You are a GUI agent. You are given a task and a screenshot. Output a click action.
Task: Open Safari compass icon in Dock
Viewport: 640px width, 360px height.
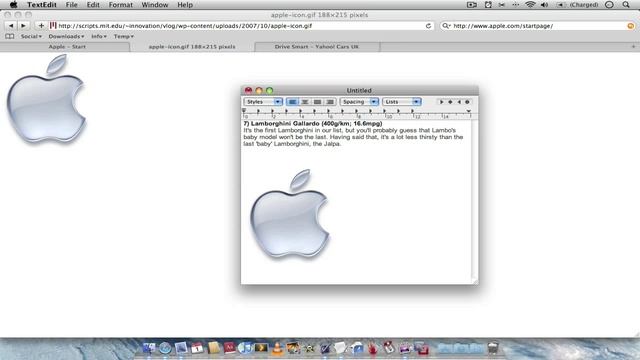pos(165,348)
